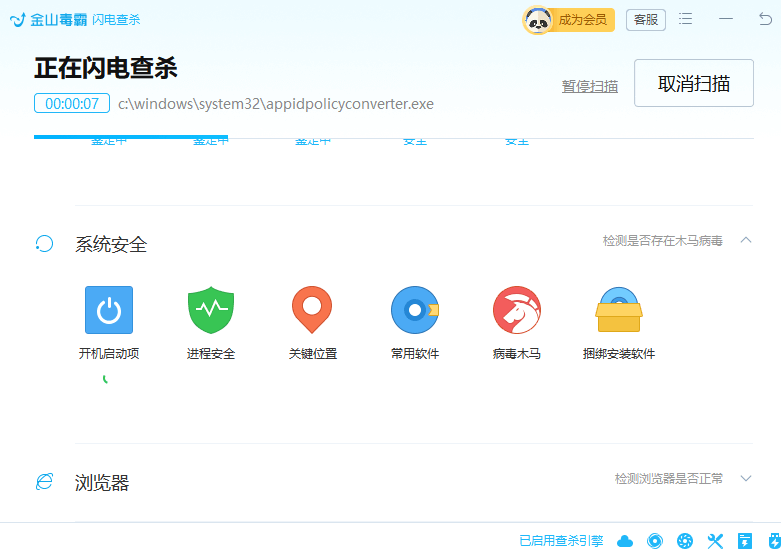781x550 pixels.
Task: Click the blue scan progress bar
Action: pos(131,137)
